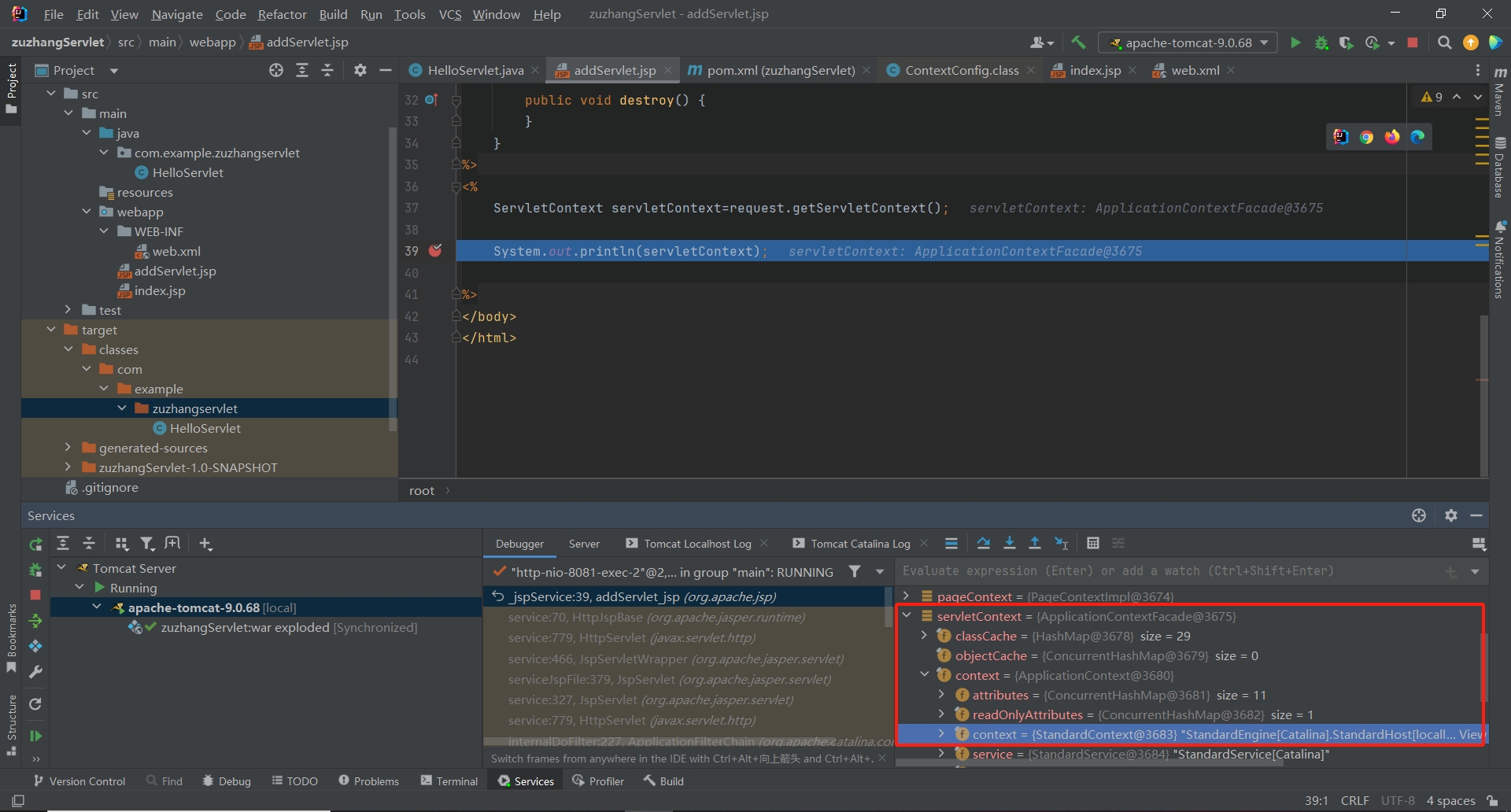Image resolution: width=1511 pixels, height=812 pixels.
Task: Toggle threads filter icon in debugger frames
Action: pos(855,571)
